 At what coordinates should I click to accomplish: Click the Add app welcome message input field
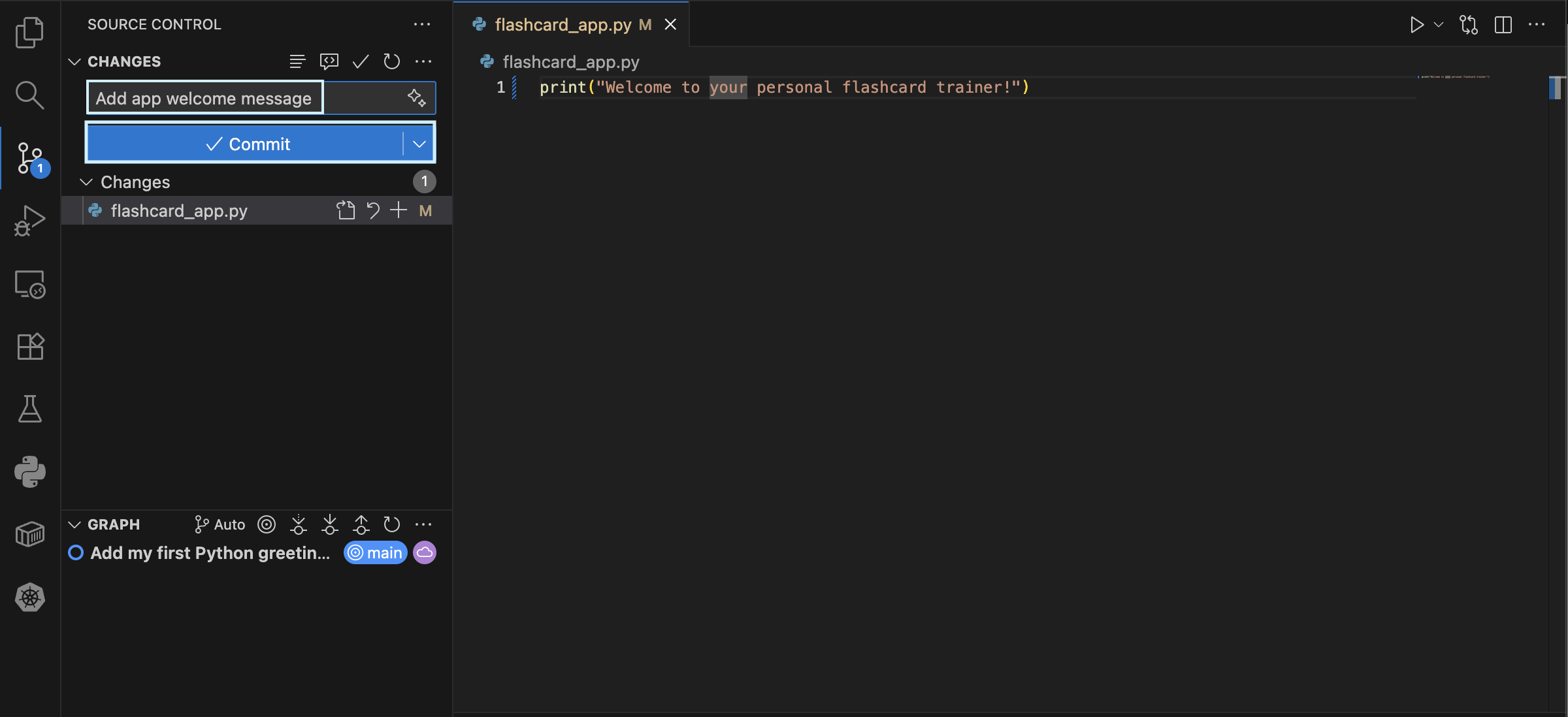pos(203,98)
